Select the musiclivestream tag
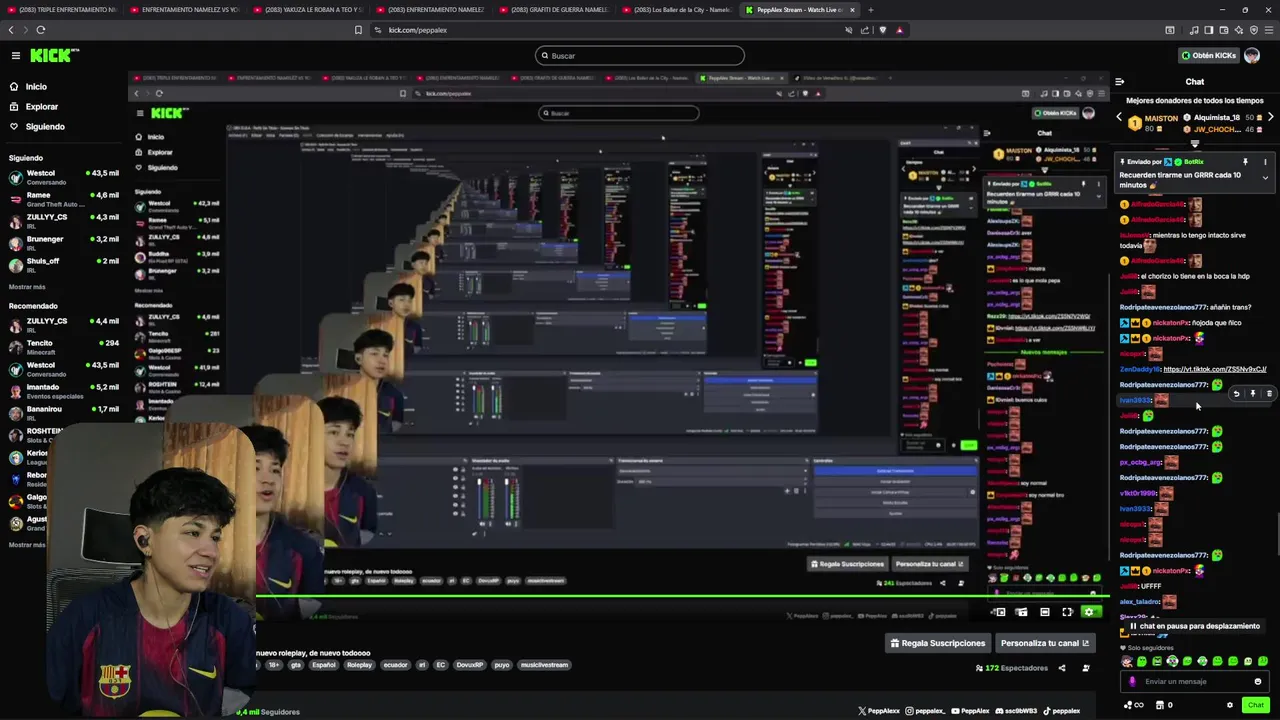The image size is (1280, 720). [545, 665]
